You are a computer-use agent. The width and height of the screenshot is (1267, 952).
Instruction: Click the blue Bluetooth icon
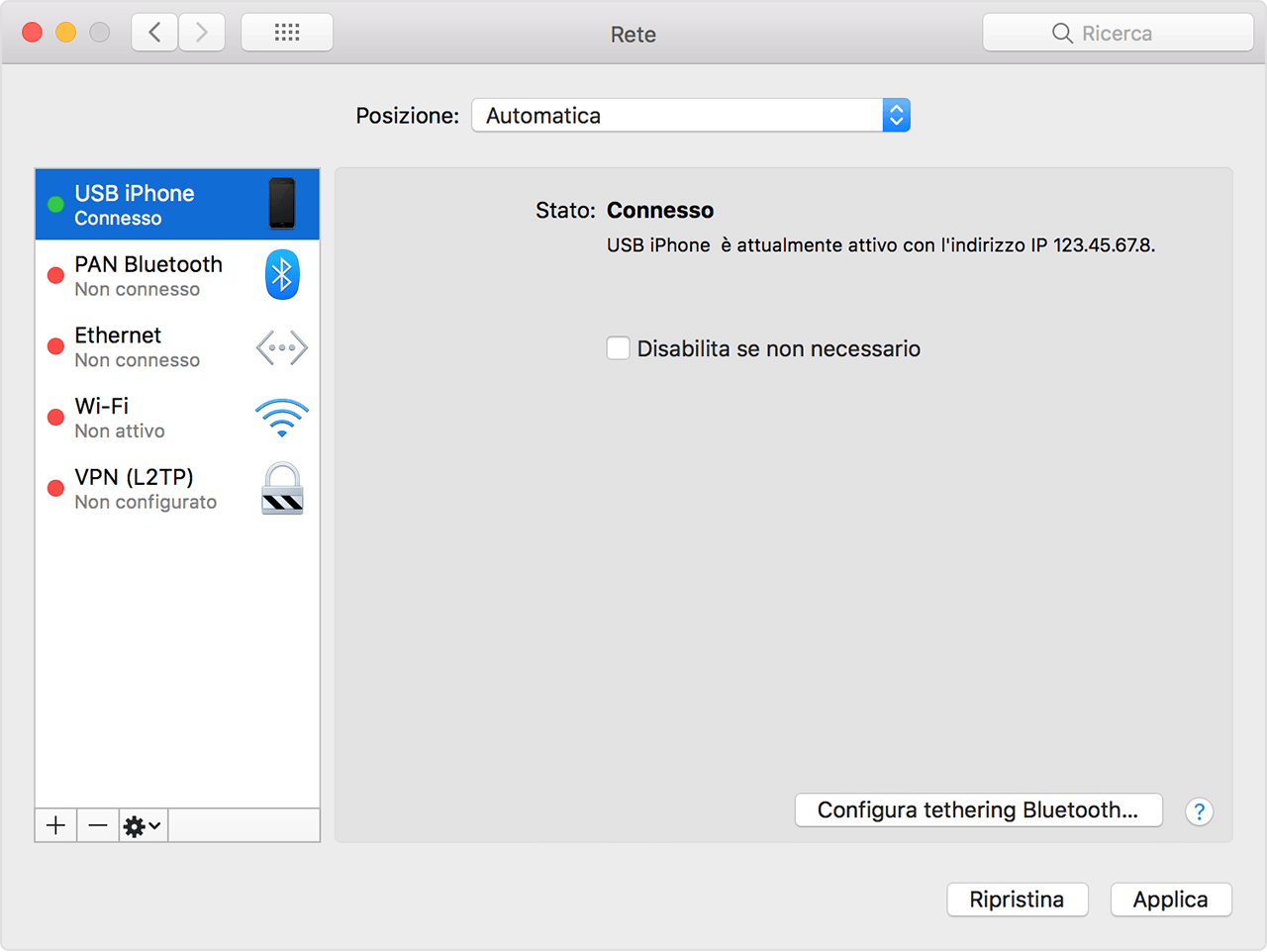click(x=282, y=275)
